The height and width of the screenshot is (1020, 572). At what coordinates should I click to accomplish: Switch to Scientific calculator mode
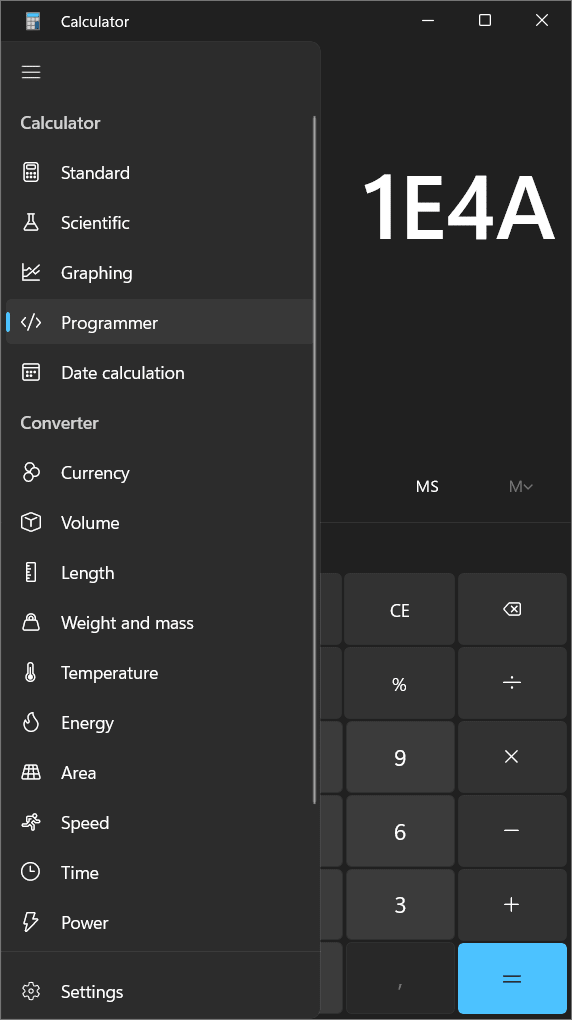(x=159, y=222)
